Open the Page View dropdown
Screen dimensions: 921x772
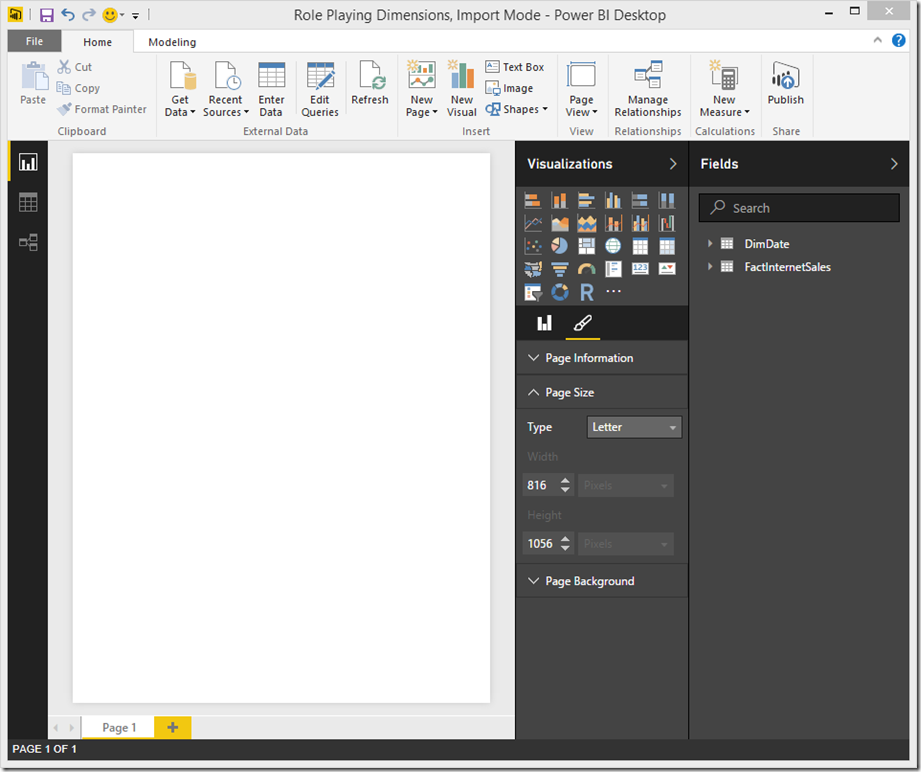[x=581, y=89]
